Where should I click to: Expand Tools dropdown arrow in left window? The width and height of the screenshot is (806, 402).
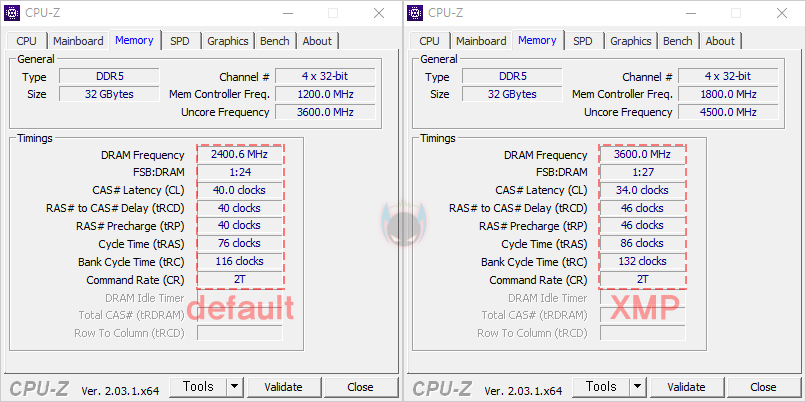point(234,387)
